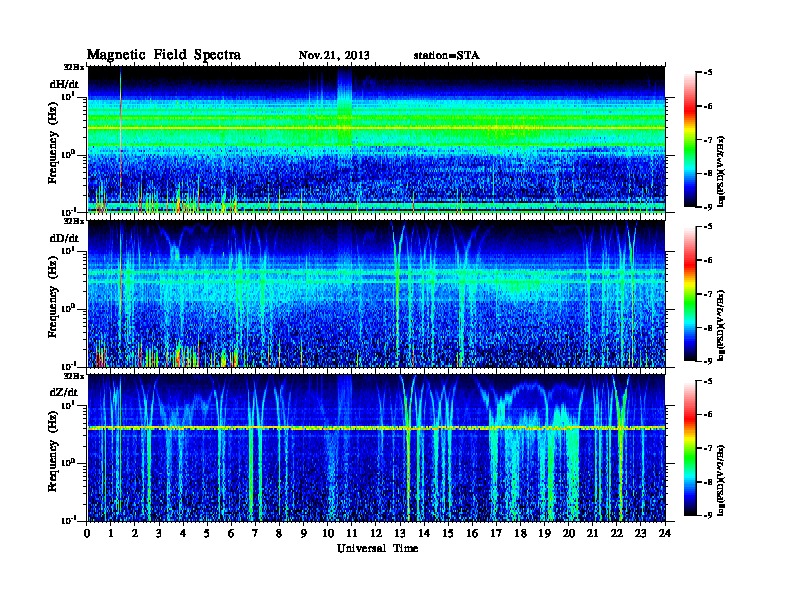Screen dimensions: 792x612
Task: Select the date "Nov.21, 2013"
Action: 334,56
